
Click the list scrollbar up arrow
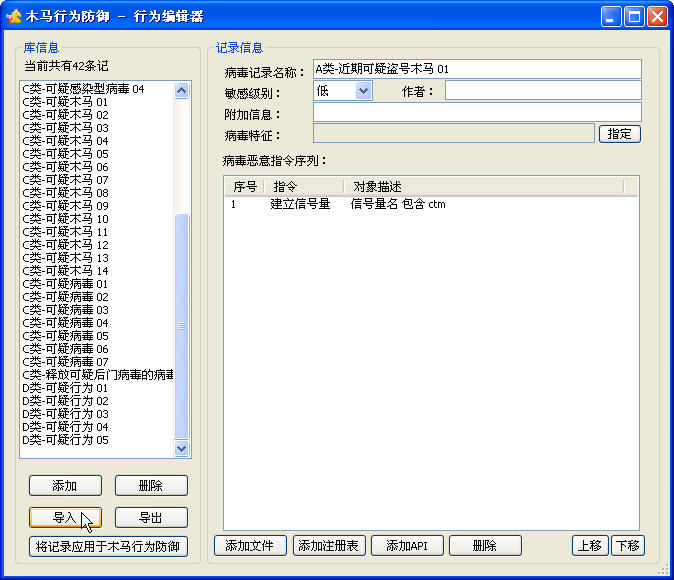(182, 90)
